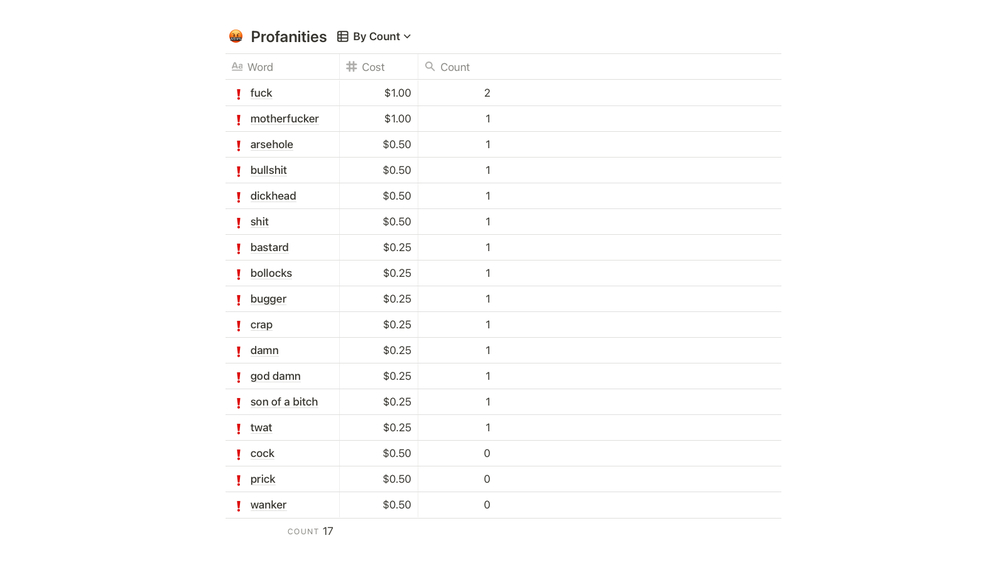This screenshot has height=565, width=1005.
Task: Click the magnifier rollup icon in Count header
Action: pos(430,67)
